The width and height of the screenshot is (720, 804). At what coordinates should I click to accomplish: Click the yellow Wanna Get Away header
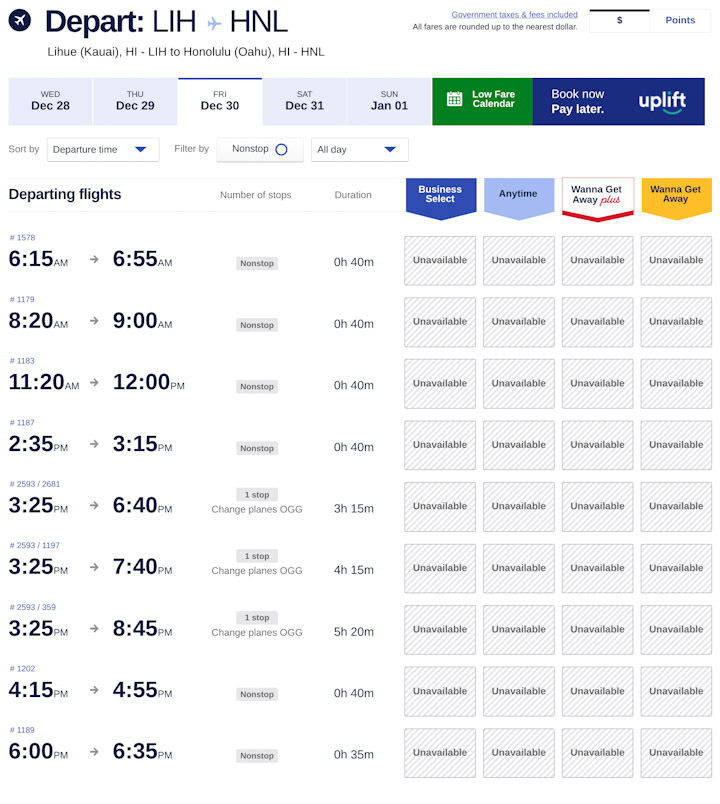coord(676,198)
